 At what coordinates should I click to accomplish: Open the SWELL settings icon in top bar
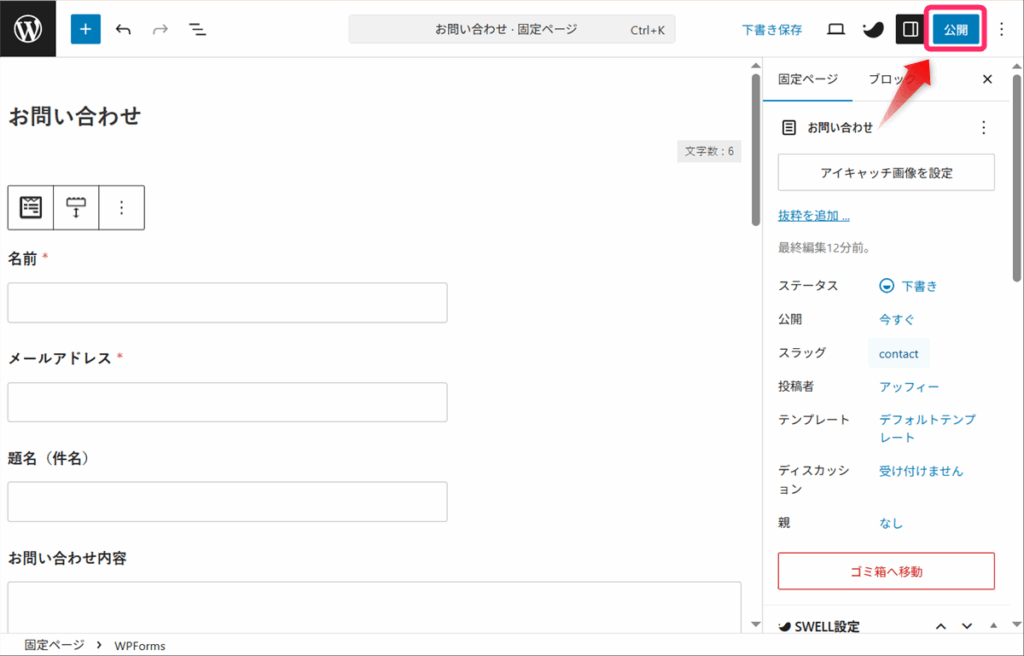pyautogui.click(x=873, y=29)
